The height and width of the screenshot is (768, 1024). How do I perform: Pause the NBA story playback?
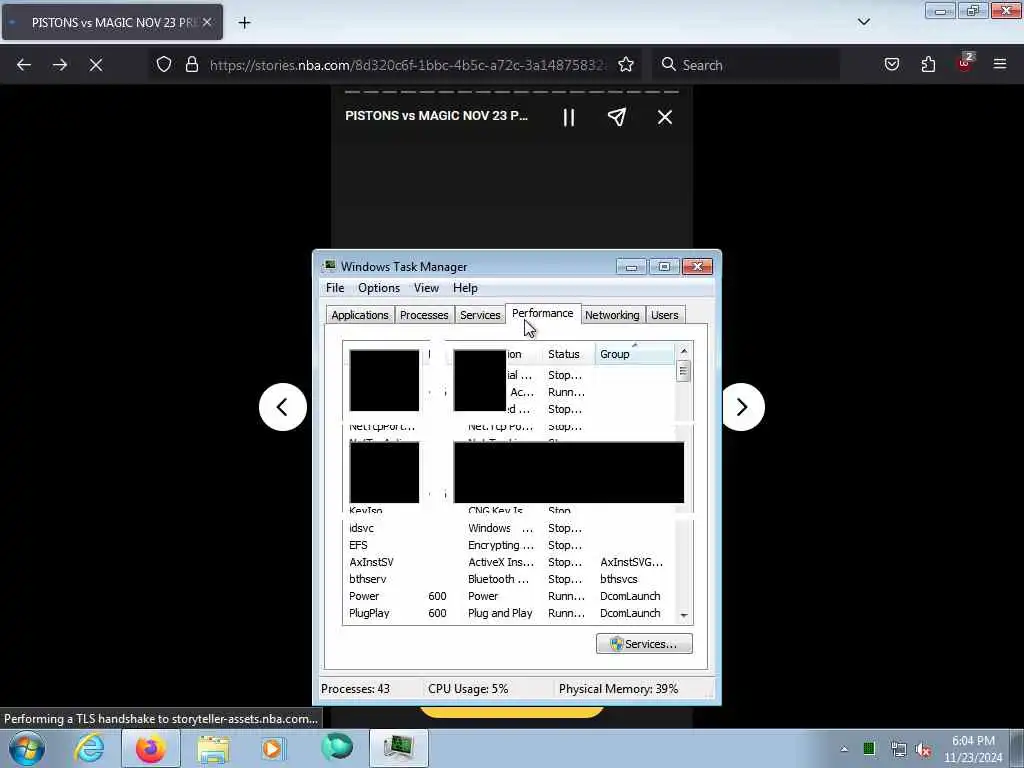[x=569, y=118]
